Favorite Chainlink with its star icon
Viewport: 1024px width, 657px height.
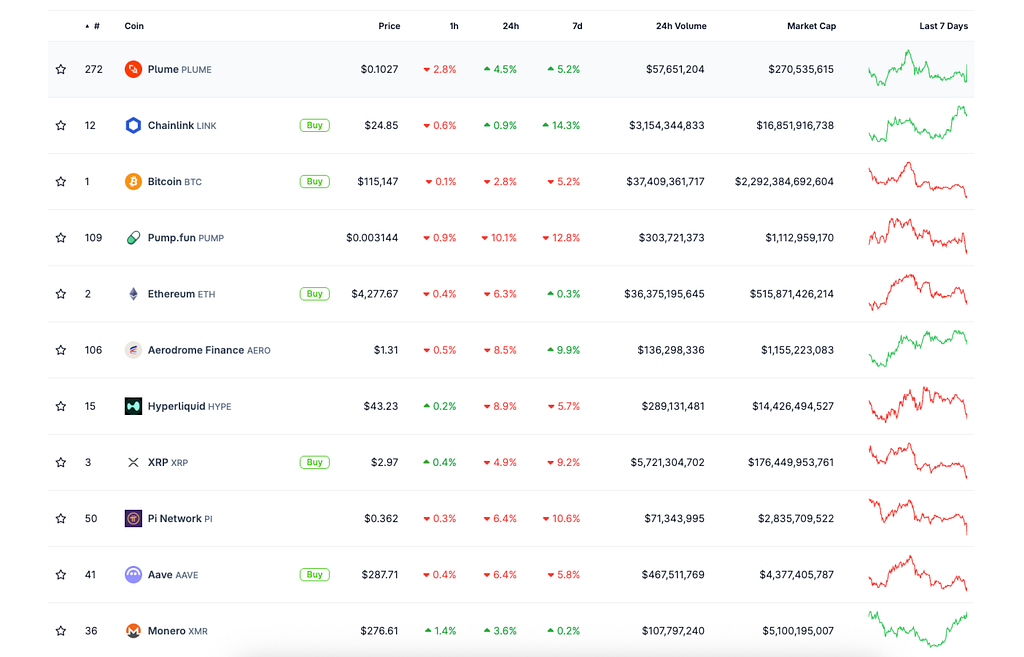(61, 125)
